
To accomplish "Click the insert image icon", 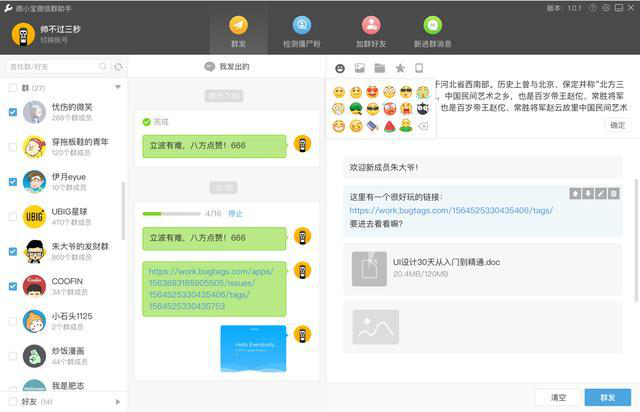I will [x=359, y=68].
